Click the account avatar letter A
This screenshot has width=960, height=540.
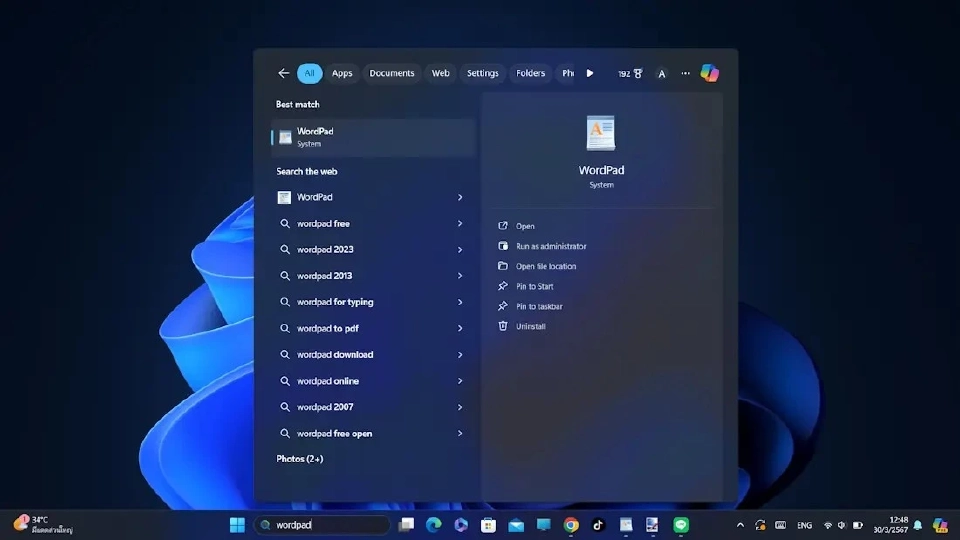coord(662,73)
